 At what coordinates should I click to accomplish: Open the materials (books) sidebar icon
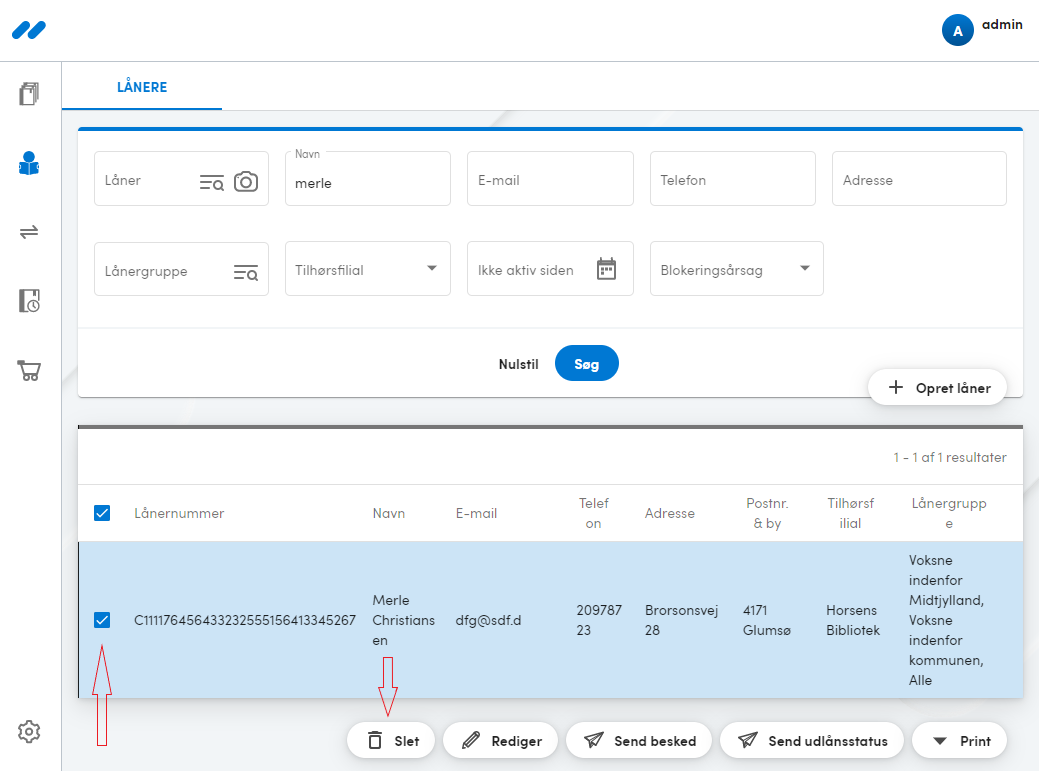coord(28,94)
